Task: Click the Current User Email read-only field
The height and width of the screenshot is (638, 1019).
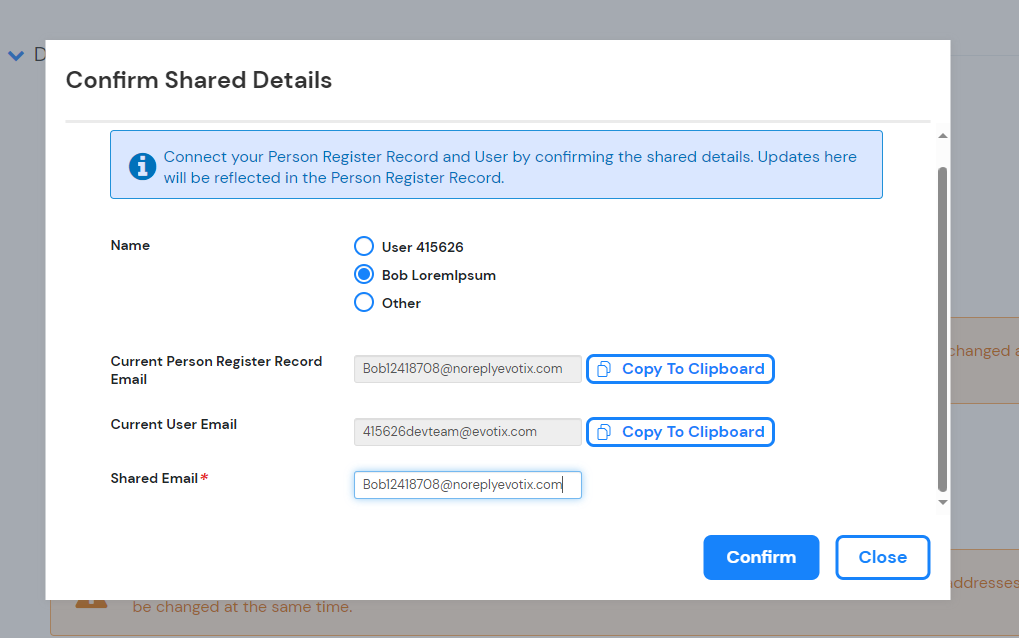Action: [467, 431]
